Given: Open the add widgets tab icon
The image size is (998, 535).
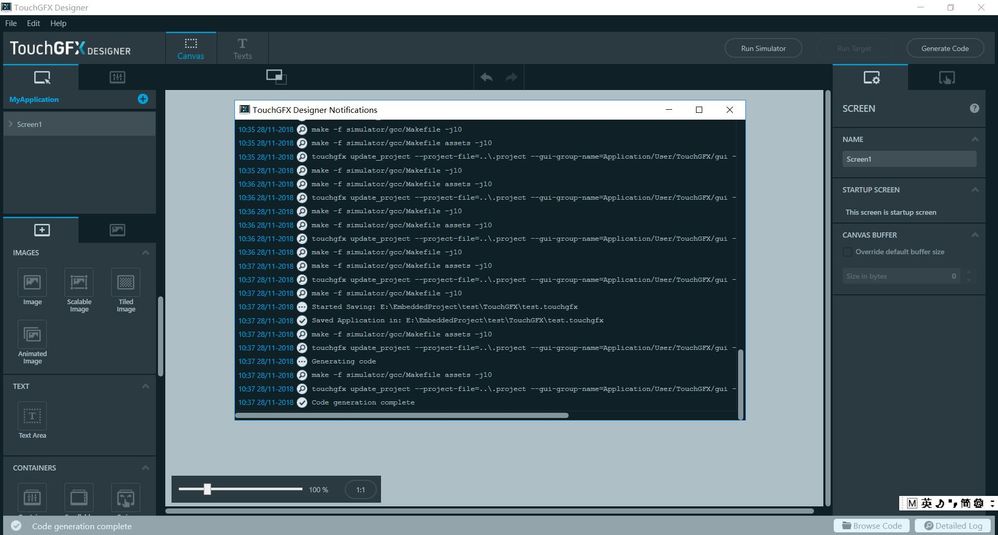Looking at the screenshot, I should [41, 230].
